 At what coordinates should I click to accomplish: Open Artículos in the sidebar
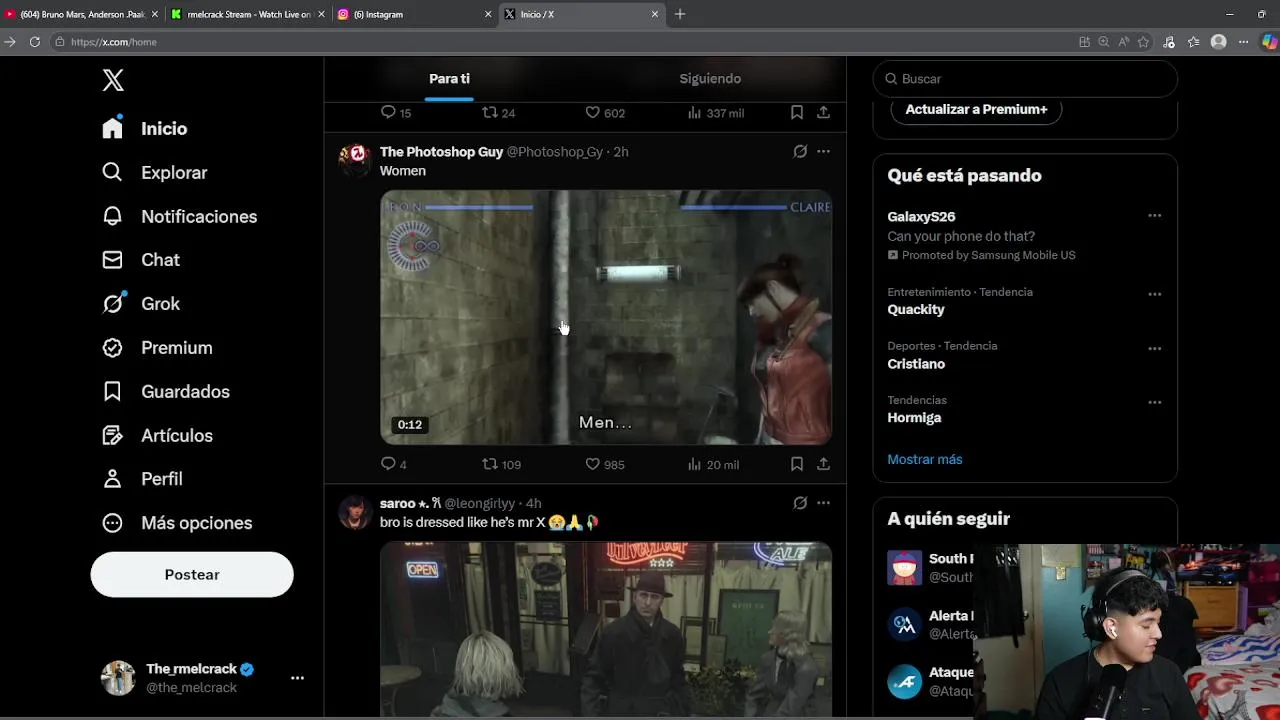158,436
